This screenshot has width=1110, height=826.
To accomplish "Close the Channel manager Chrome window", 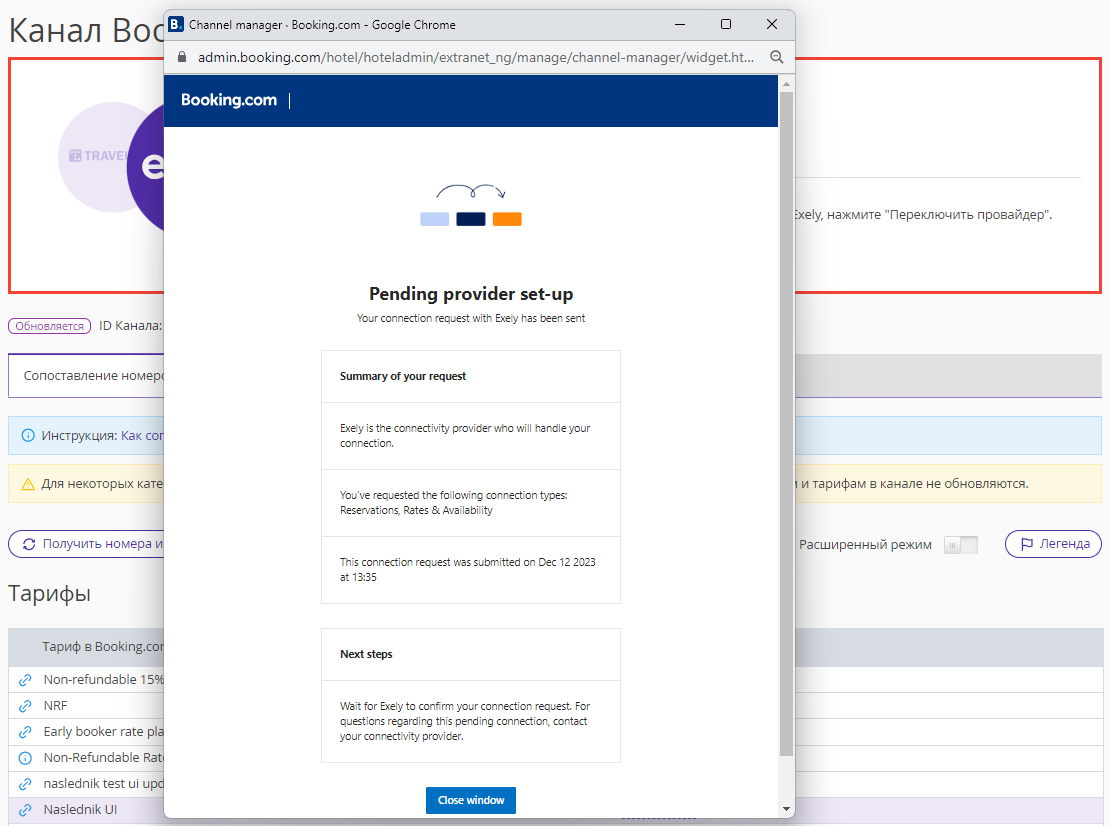I will 772,24.
